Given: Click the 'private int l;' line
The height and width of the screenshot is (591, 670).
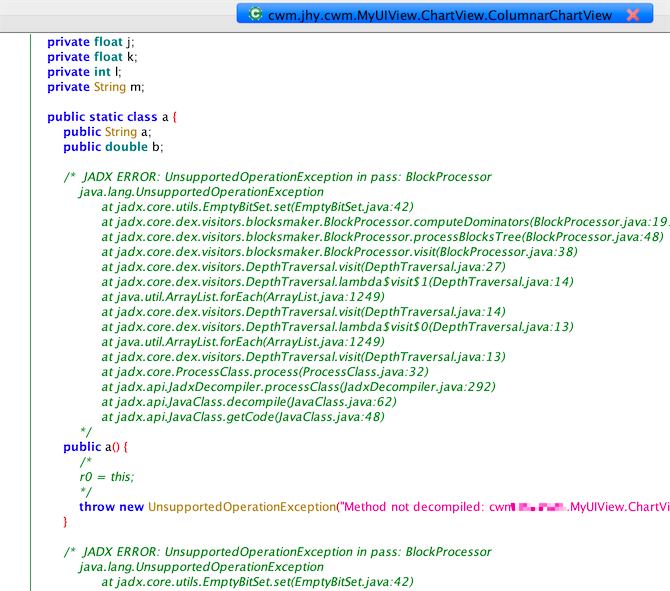Looking at the screenshot, I should [84, 72].
